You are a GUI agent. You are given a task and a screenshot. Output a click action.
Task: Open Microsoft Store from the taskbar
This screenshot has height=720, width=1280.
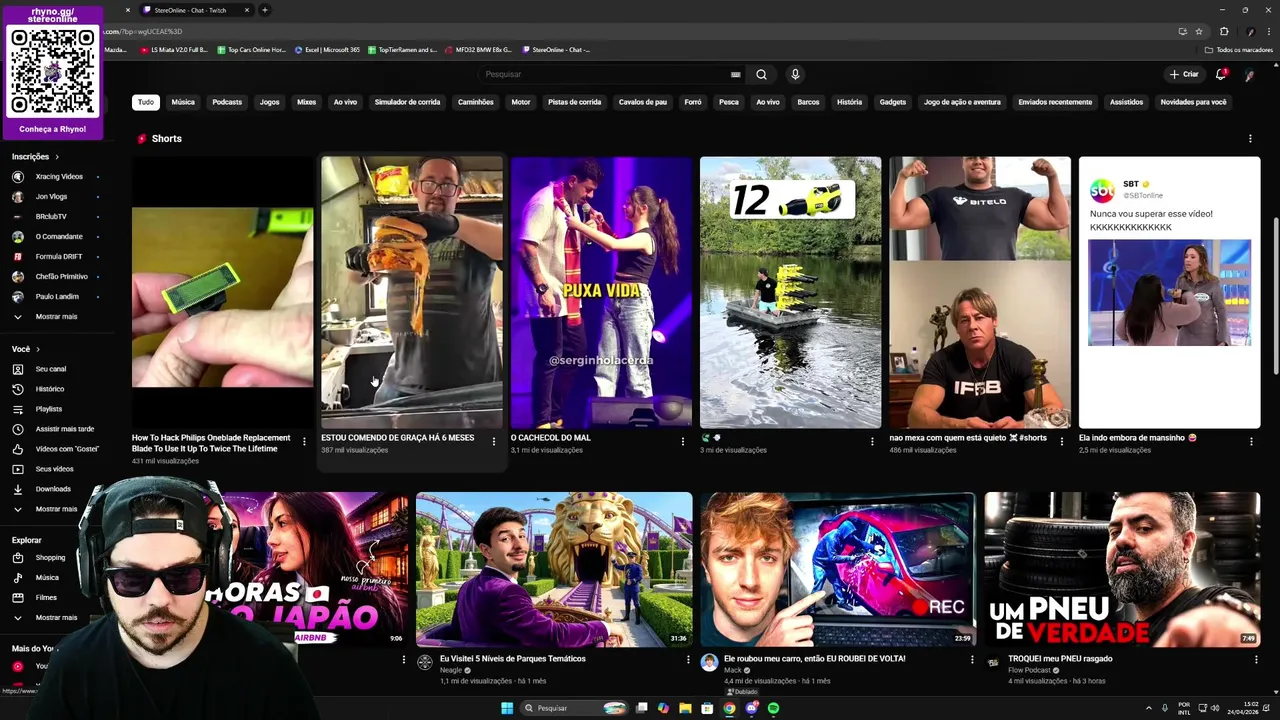click(707, 708)
